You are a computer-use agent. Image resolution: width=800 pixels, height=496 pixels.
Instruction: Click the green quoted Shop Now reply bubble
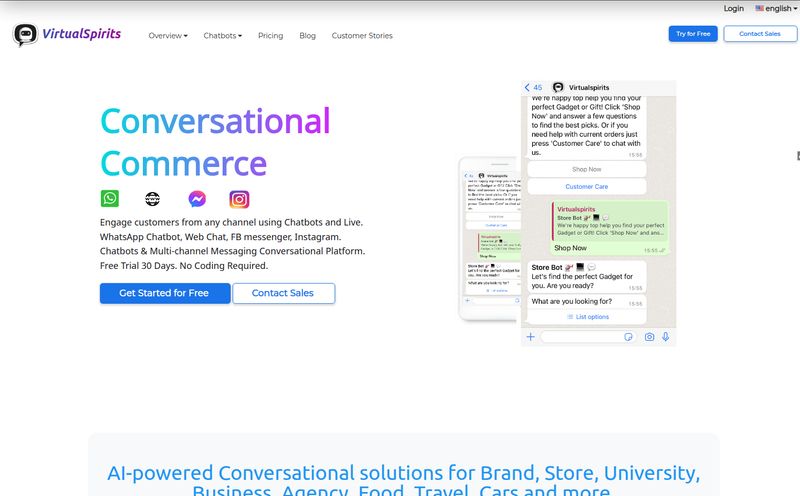pos(610,228)
